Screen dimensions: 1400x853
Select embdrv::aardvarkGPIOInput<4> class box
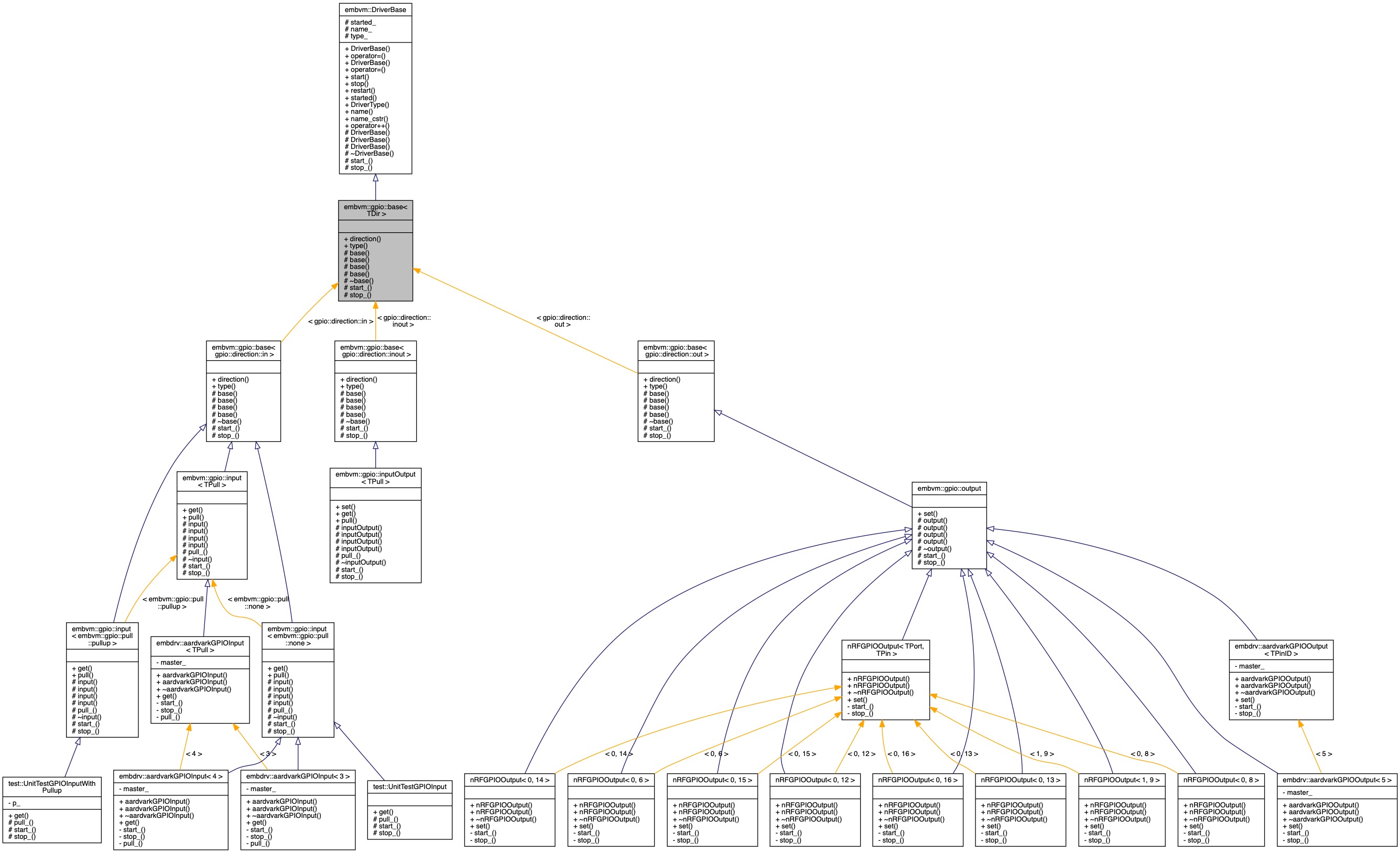coord(171,807)
